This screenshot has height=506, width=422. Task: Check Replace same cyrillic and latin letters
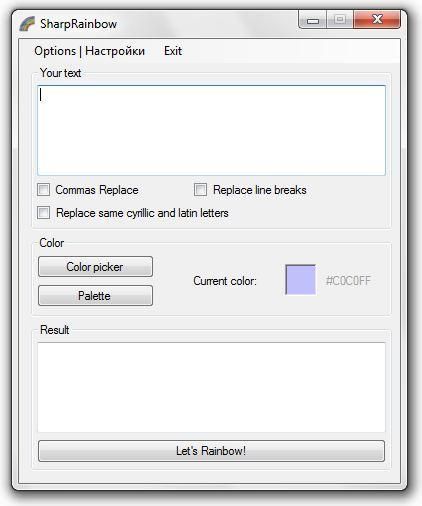click(44, 213)
